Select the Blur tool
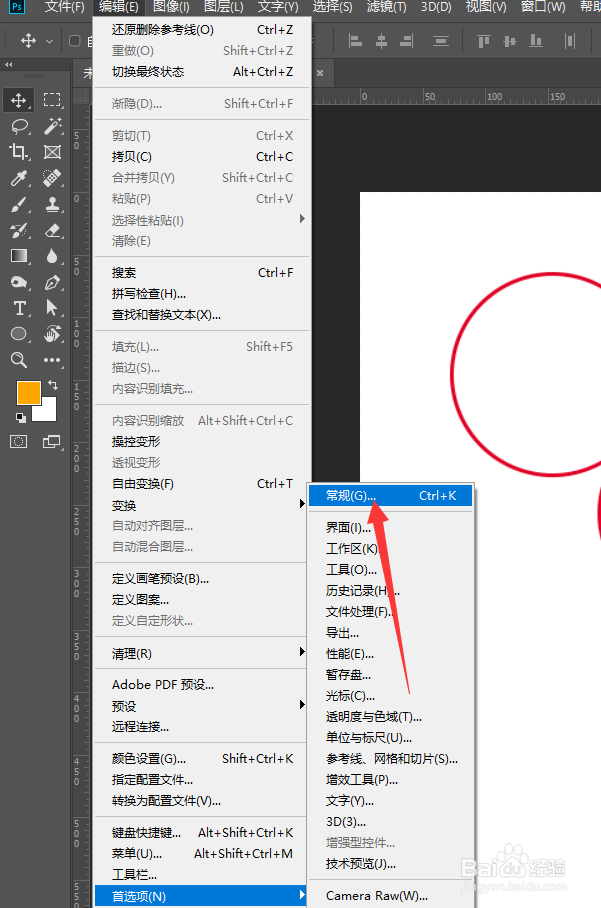Image resolution: width=601 pixels, height=908 pixels. tap(52, 256)
